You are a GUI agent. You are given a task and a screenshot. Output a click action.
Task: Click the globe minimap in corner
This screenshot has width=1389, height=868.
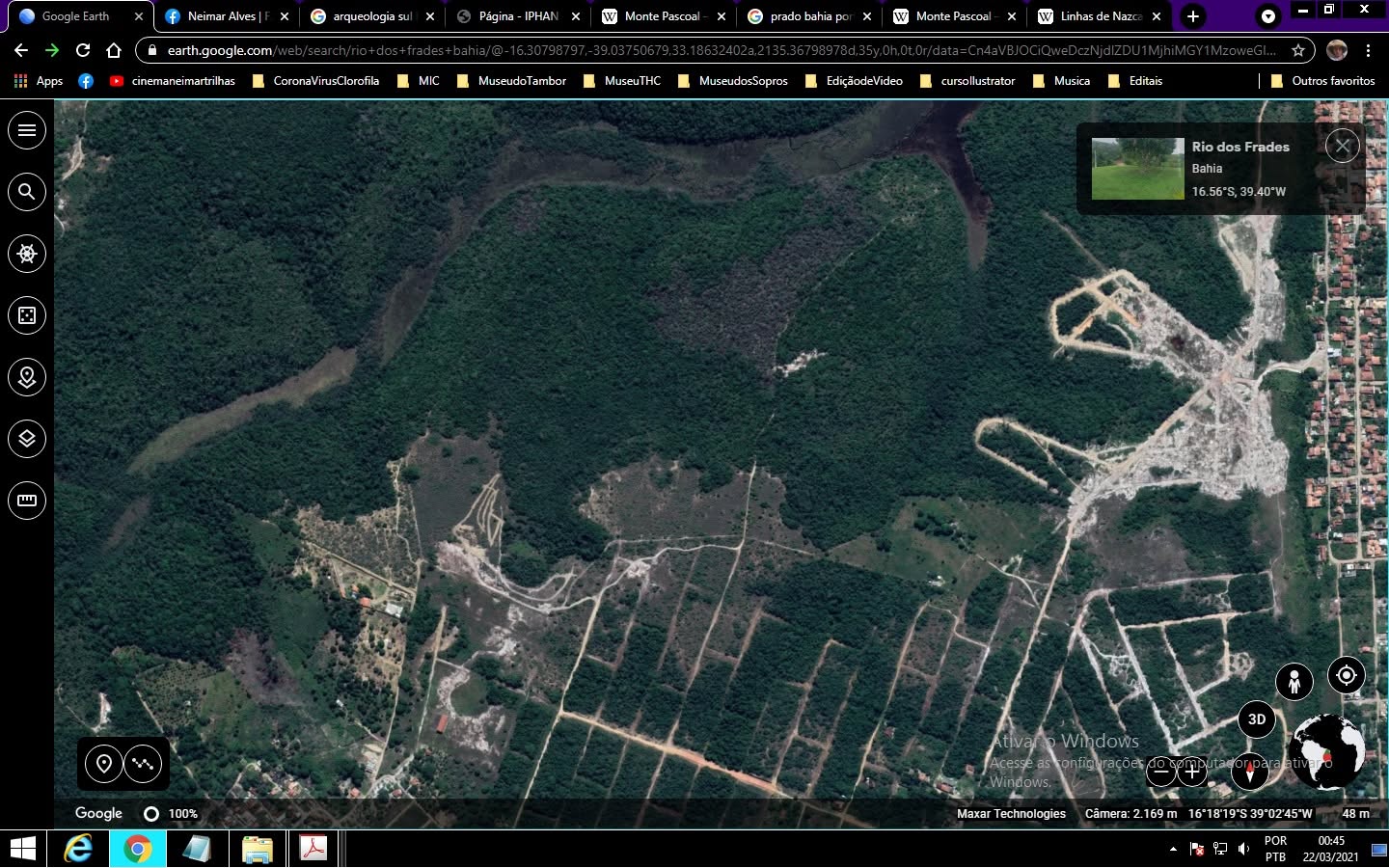1327,751
